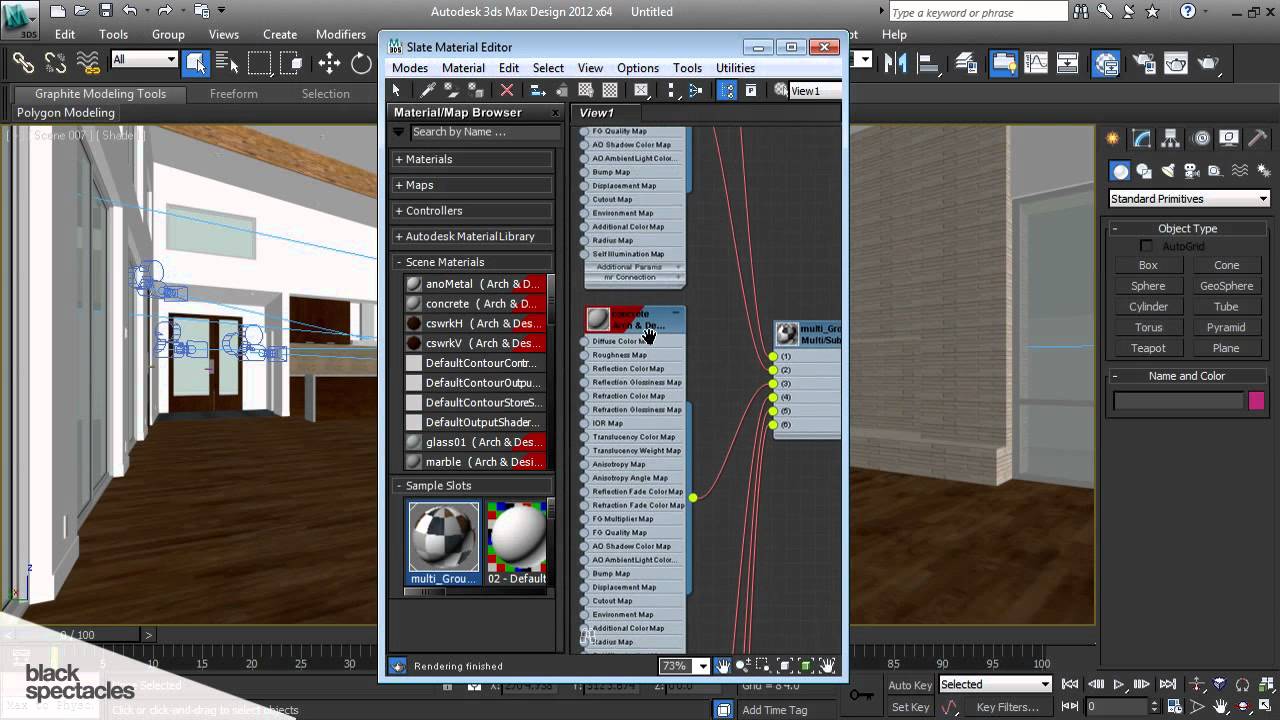Click the keyword or phrase search box

coord(978,13)
